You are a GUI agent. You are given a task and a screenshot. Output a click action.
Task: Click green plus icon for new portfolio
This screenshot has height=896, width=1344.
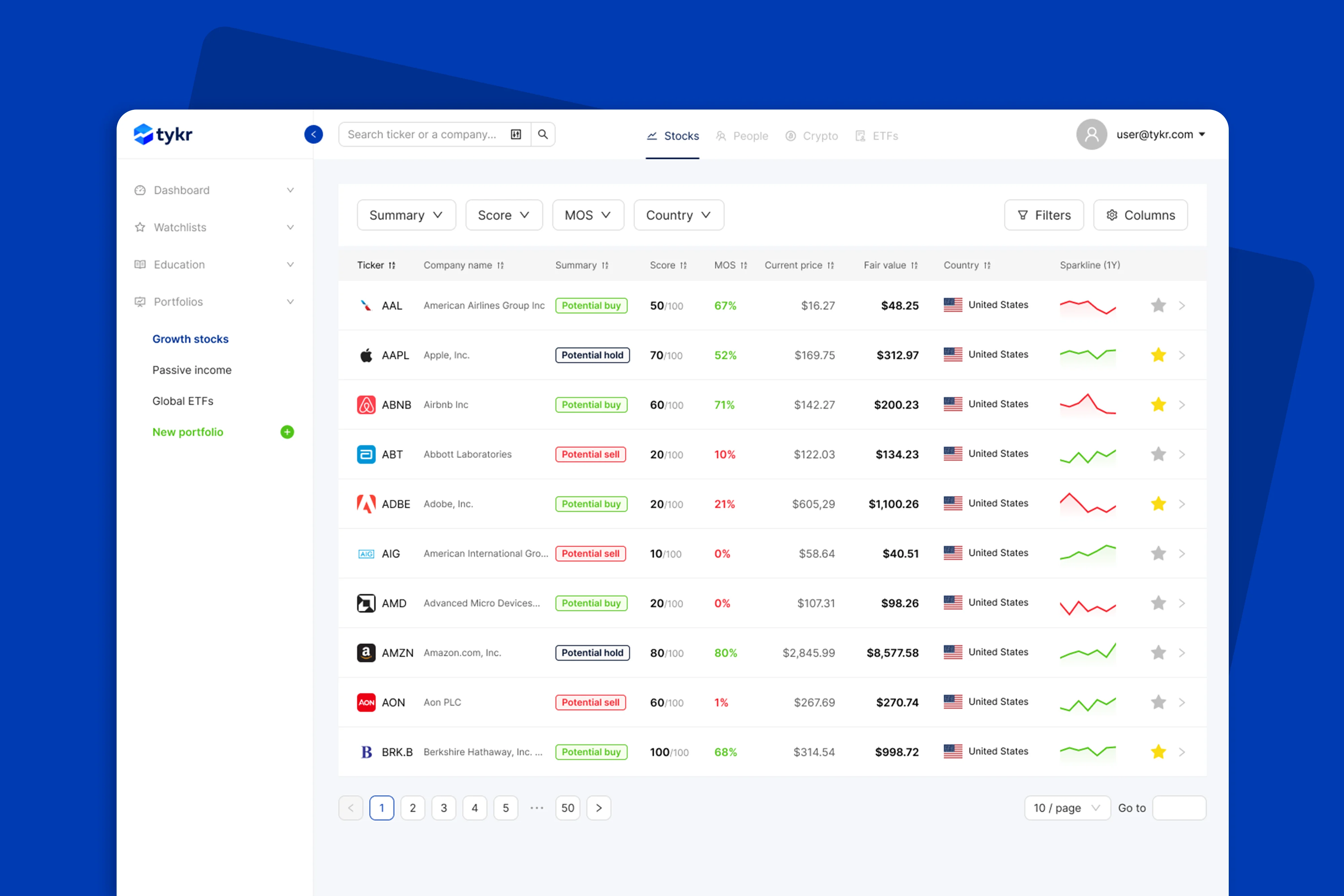coord(287,432)
